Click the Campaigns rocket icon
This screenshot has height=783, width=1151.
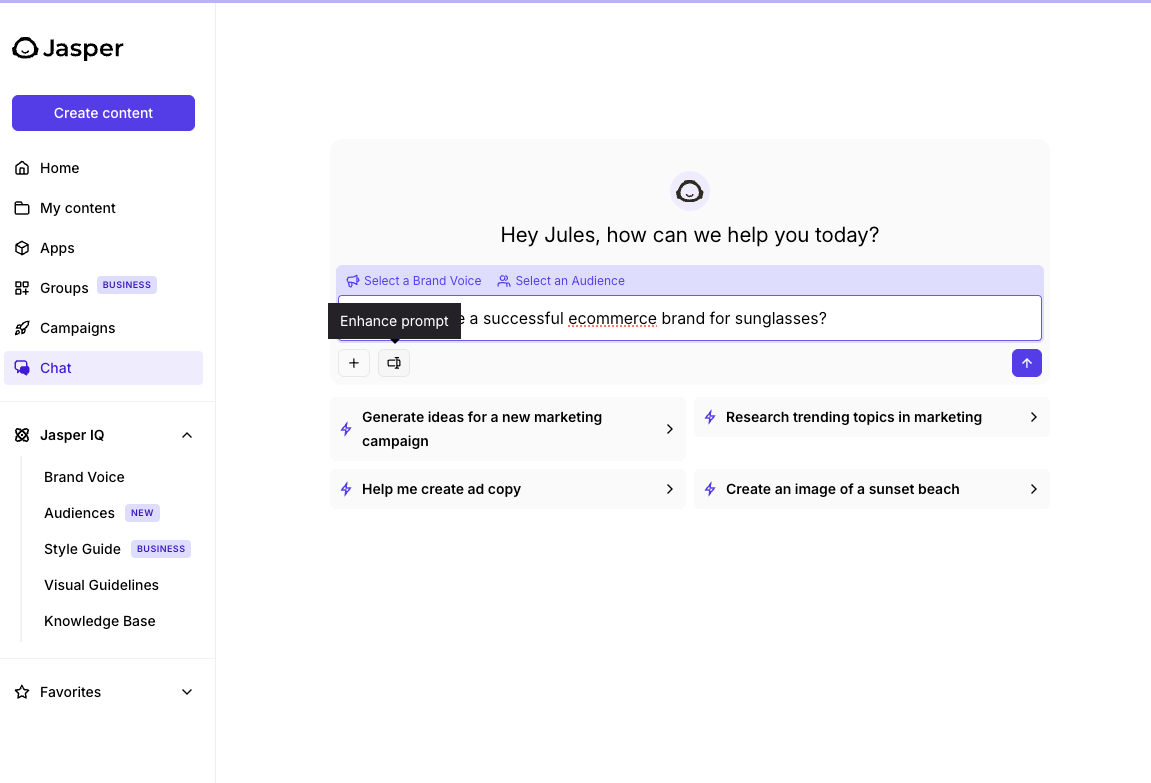point(22,328)
